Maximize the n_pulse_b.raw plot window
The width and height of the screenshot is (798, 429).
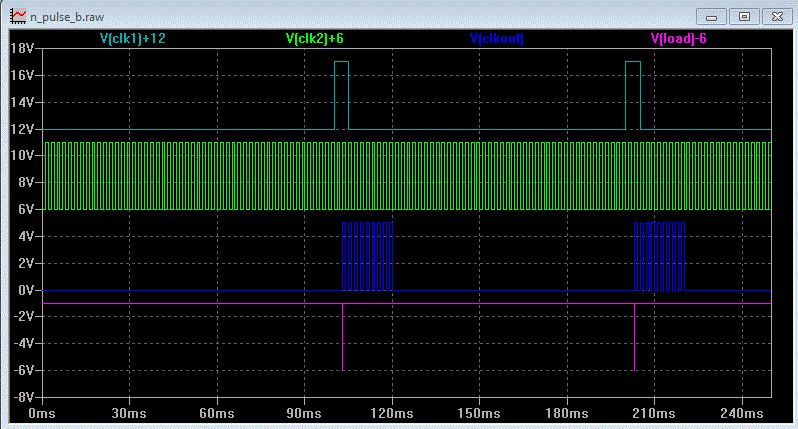[744, 17]
